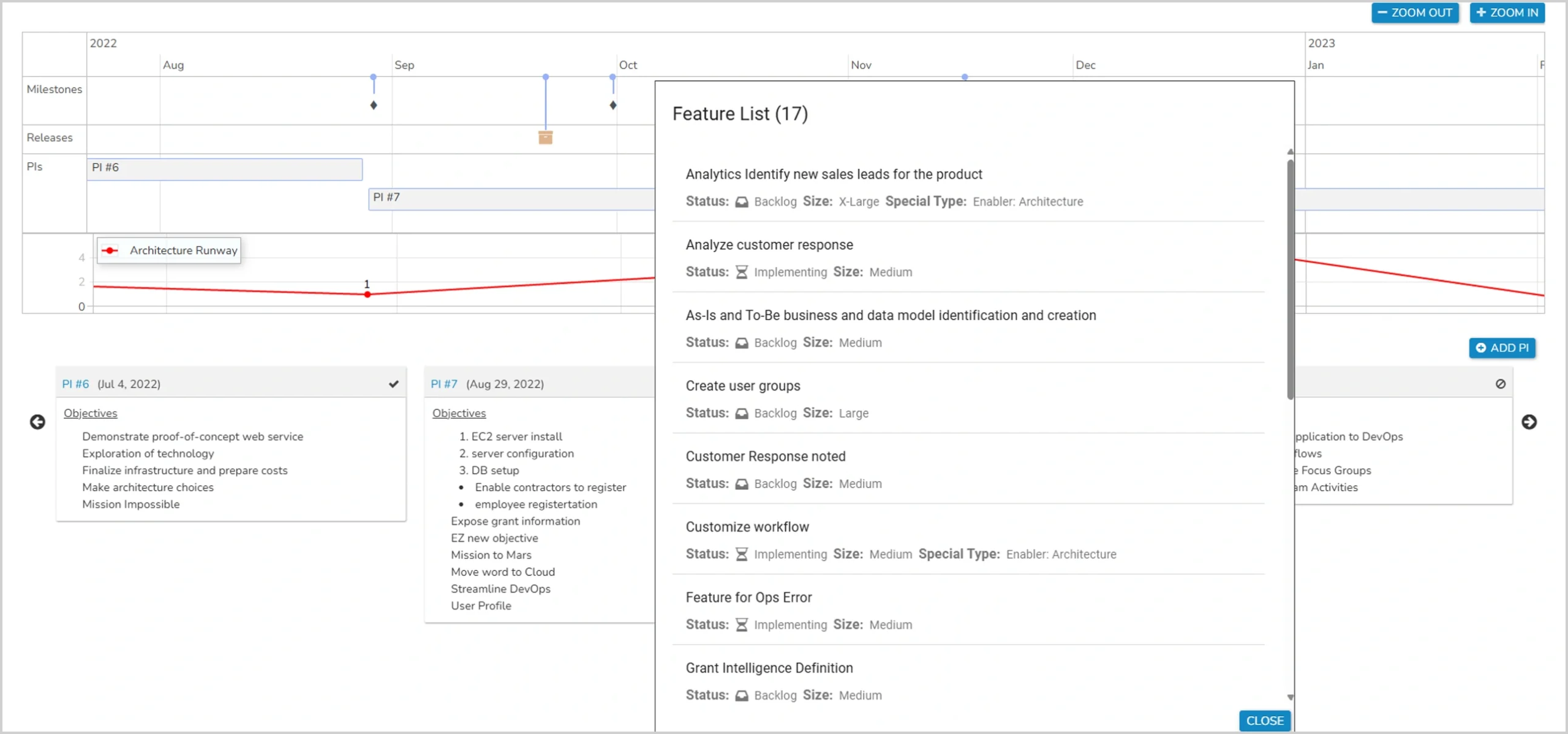The image size is (1568, 734).
Task: Click the cancelled circle icon on right PI card
Action: point(1500,384)
